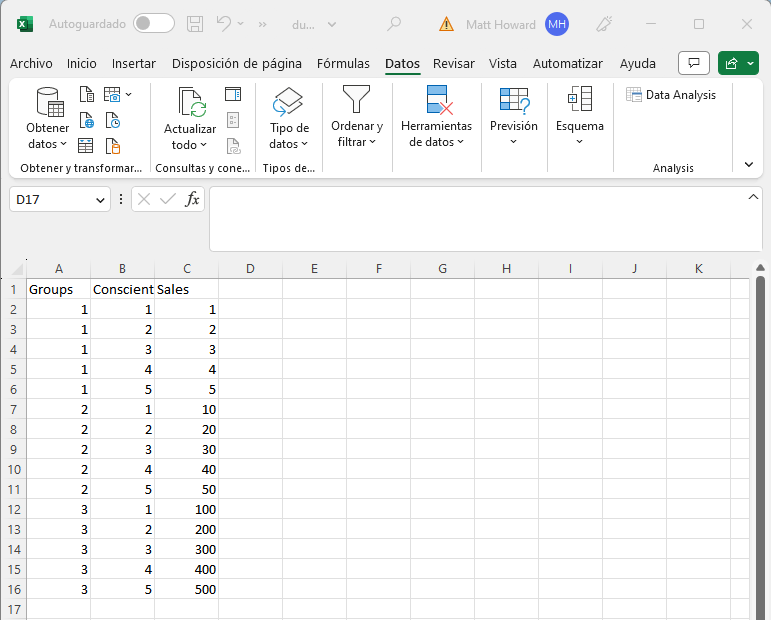
Task: Expand the Name Box dropdown arrow
Action: 100,200
